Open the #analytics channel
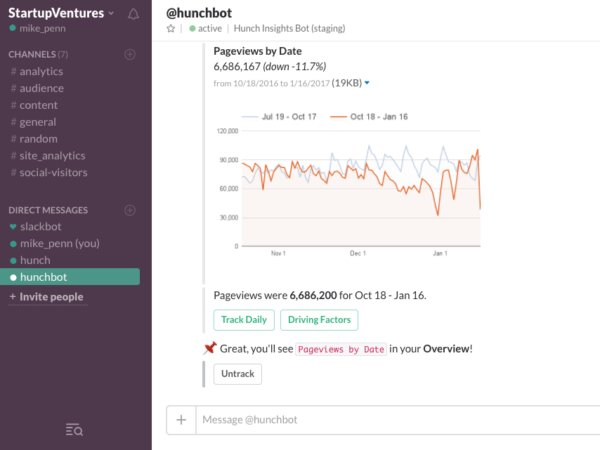Viewport: 600px width, 450px height. (40, 71)
